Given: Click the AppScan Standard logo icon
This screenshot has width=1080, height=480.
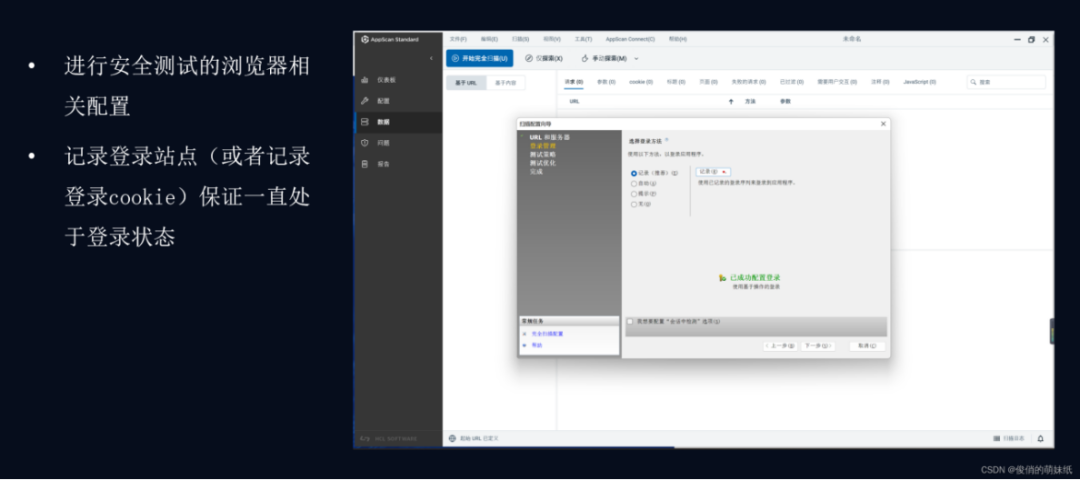Looking at the screenshot, I should click(364, 39).
